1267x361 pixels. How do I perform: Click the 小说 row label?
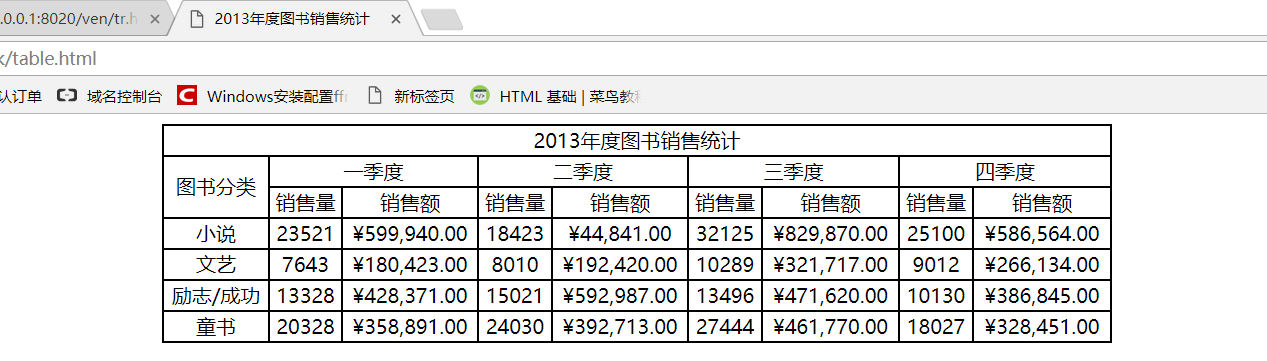[x=216, y=234]
